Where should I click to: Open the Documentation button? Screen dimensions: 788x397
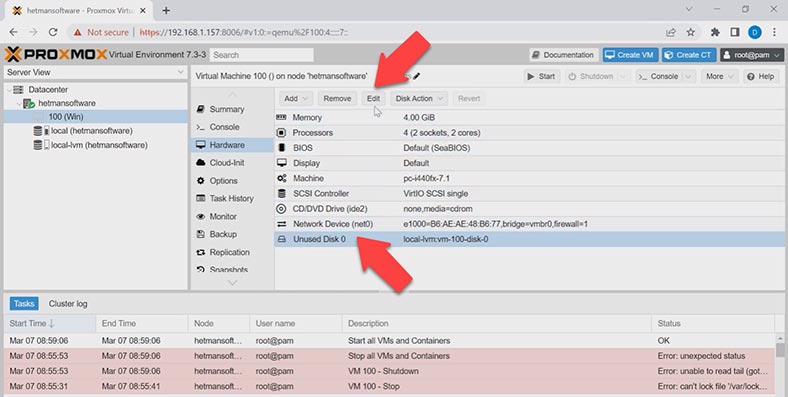[563, 55]
